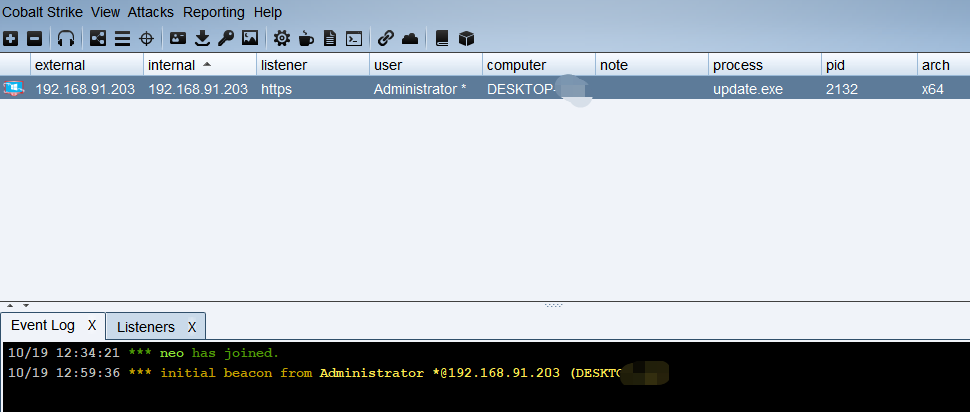Screen dimensions: 970x412
Task: Click the coffee cup Java applet icon
Action: (x=306, y=39)
